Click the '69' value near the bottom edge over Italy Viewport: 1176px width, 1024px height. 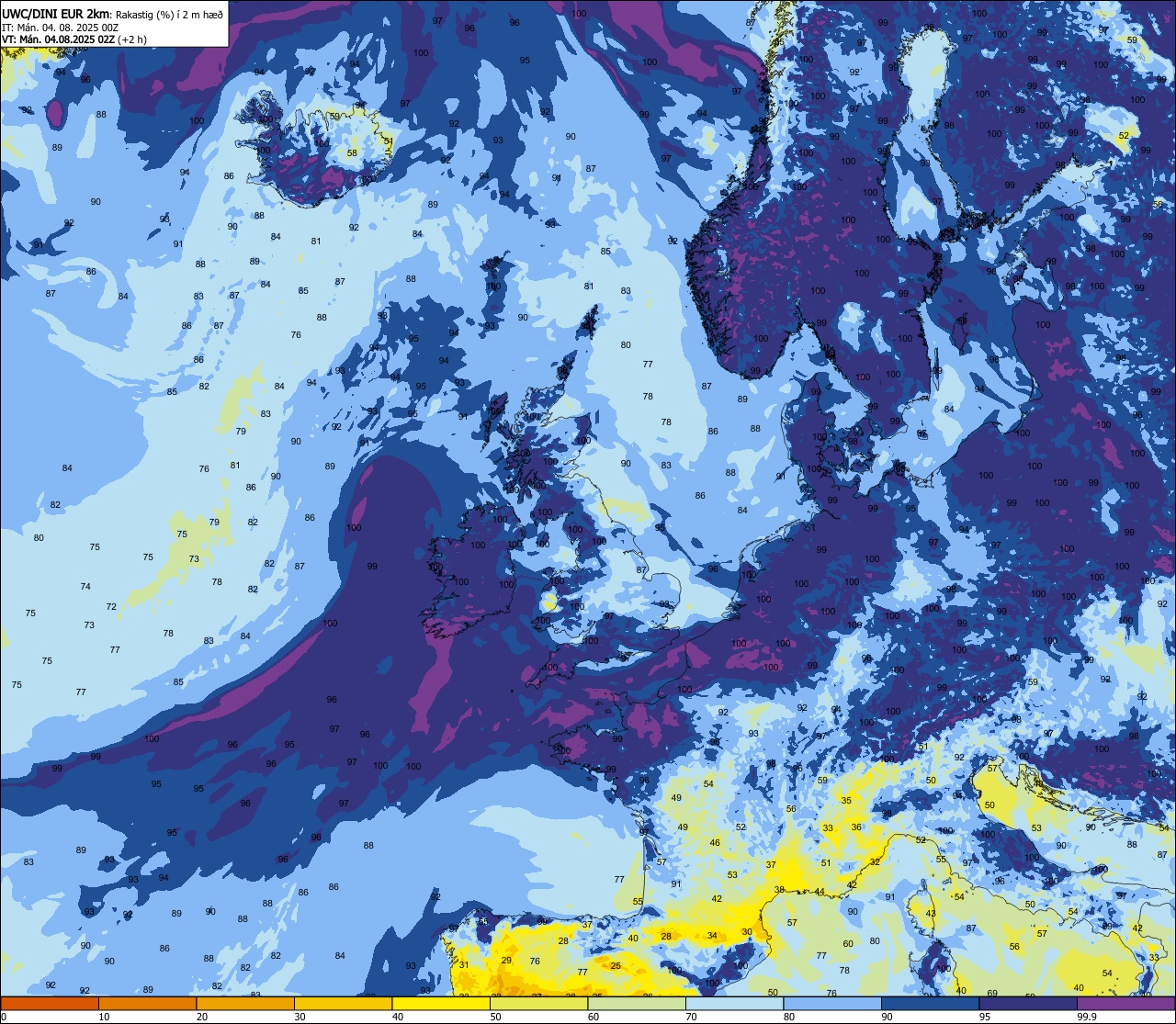pyautogui.click(x=992, y=994)
